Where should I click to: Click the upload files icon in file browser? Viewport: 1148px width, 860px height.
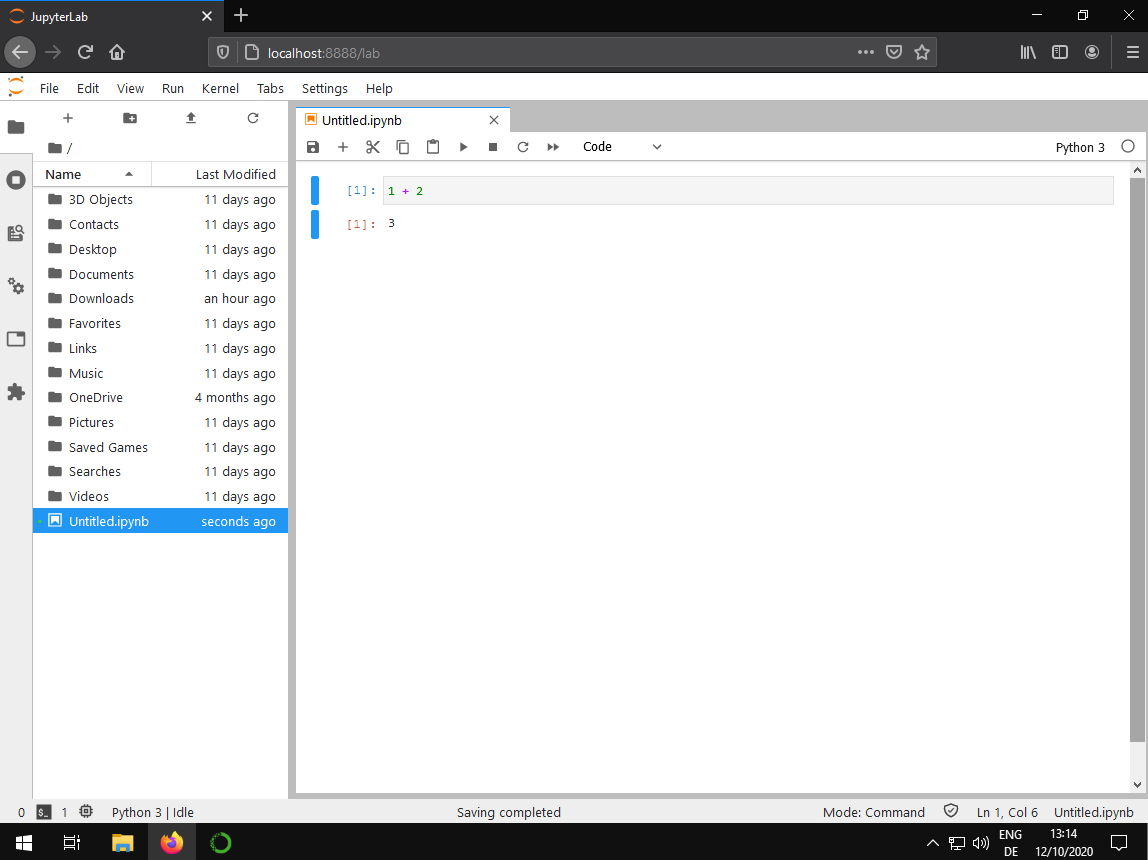coord(191,118)
